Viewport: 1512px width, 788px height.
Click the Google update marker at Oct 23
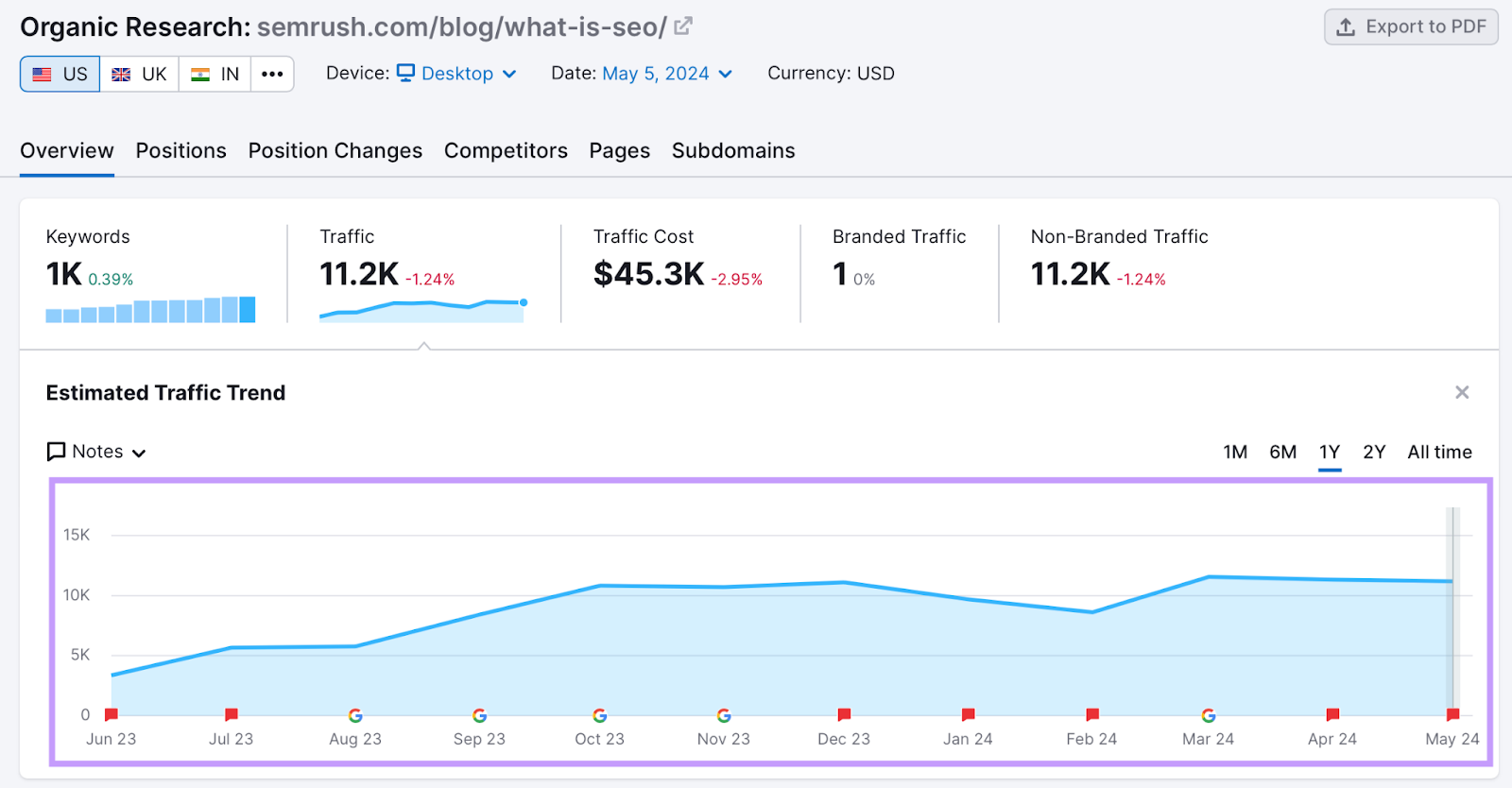(600, 715)
